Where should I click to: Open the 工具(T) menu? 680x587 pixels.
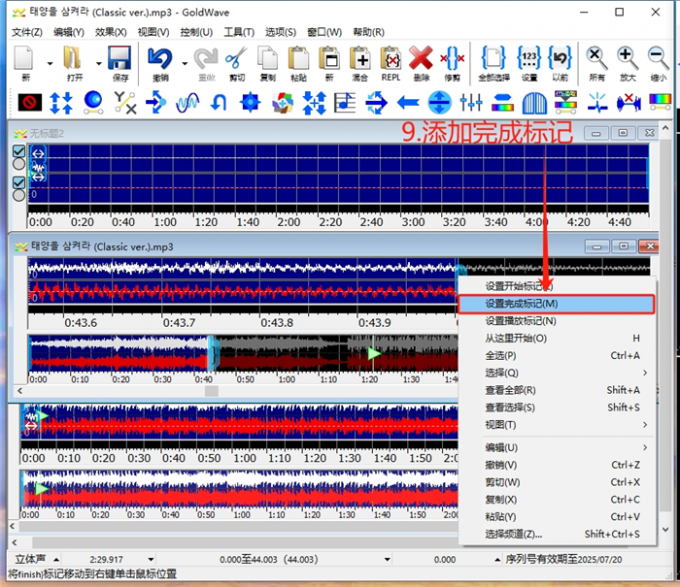[x=239, y=32]
